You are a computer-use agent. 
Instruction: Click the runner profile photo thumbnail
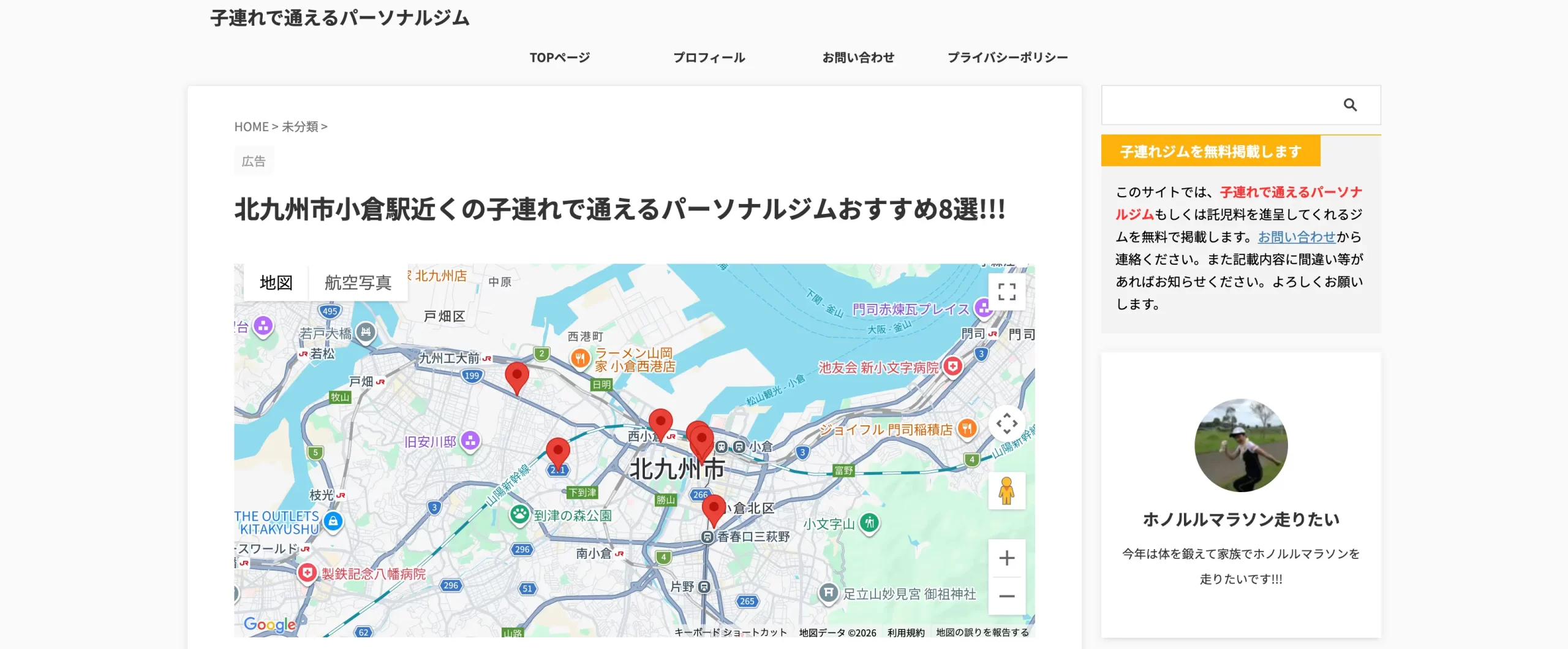(1240, 446)
